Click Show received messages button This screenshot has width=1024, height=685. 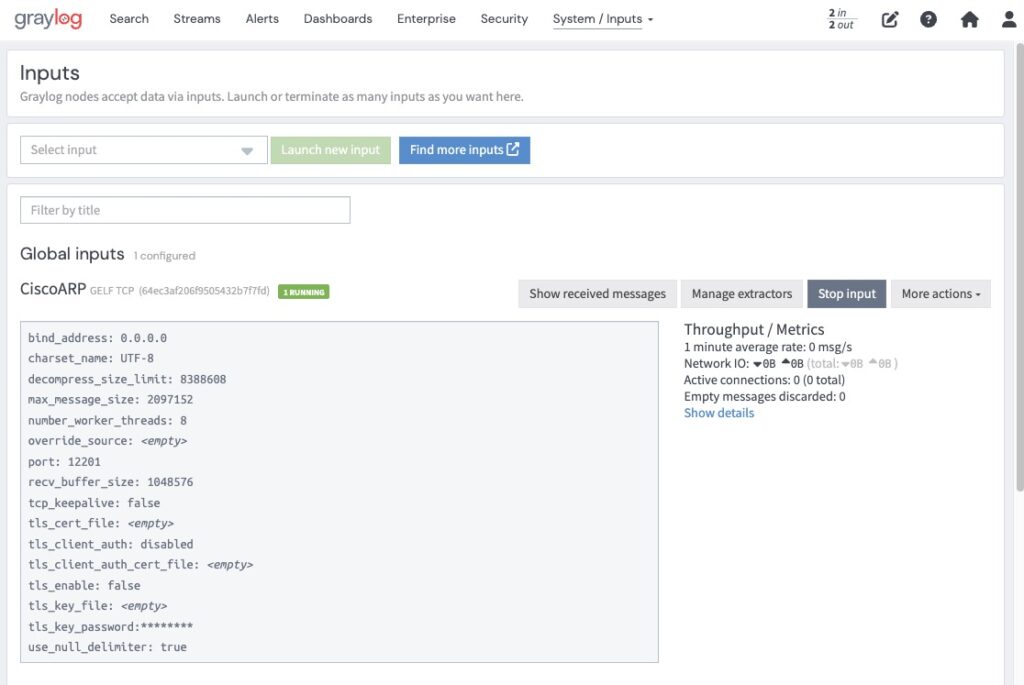(x=598, y=294)
